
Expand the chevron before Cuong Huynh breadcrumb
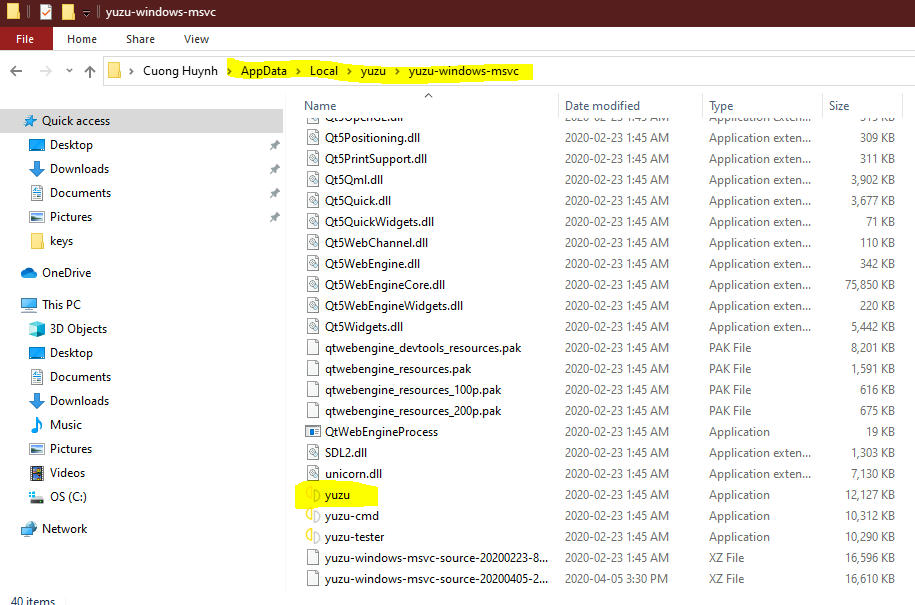pos(131,71)
